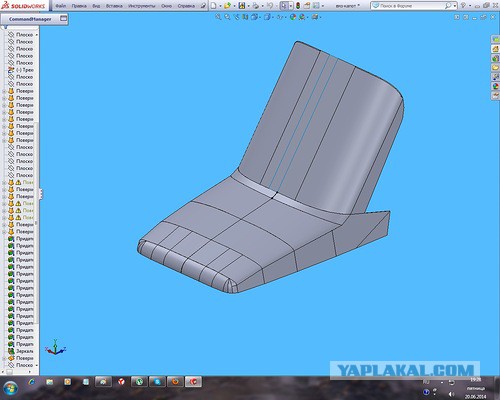This screenshot has width=500, height=400.
Task: Rebuild the model with traffic light icon
Action: 298,6
